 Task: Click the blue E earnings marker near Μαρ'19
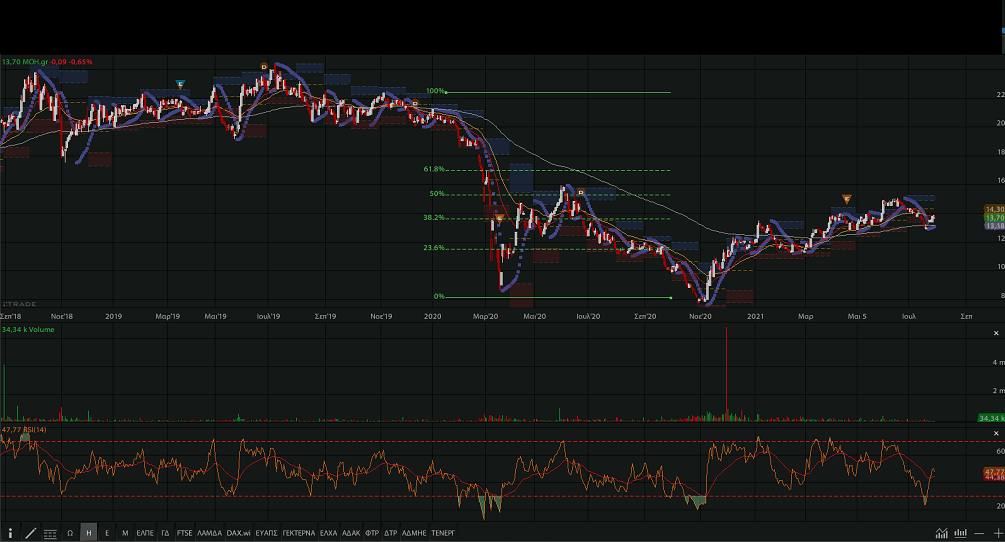pos(180,83)
